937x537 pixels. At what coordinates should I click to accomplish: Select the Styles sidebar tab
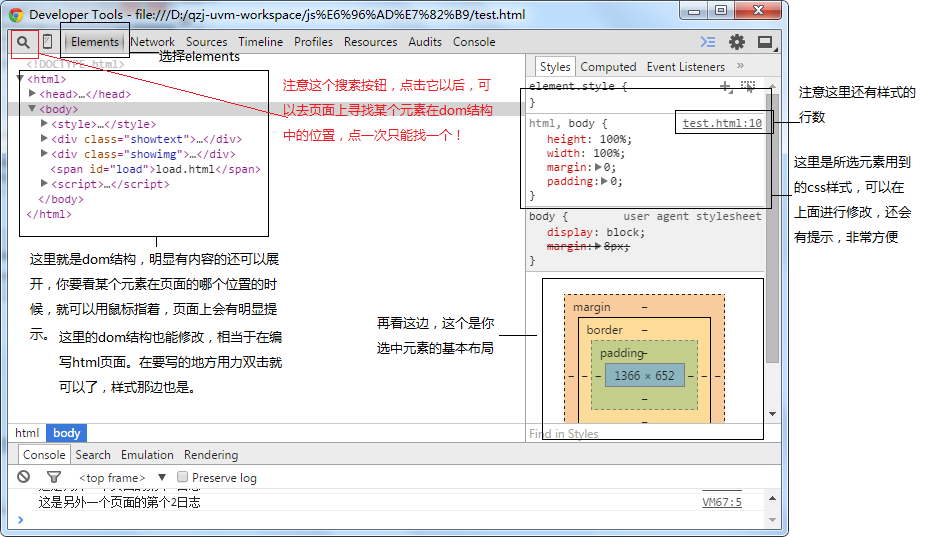pyautogui.click(x=555, y=67)
